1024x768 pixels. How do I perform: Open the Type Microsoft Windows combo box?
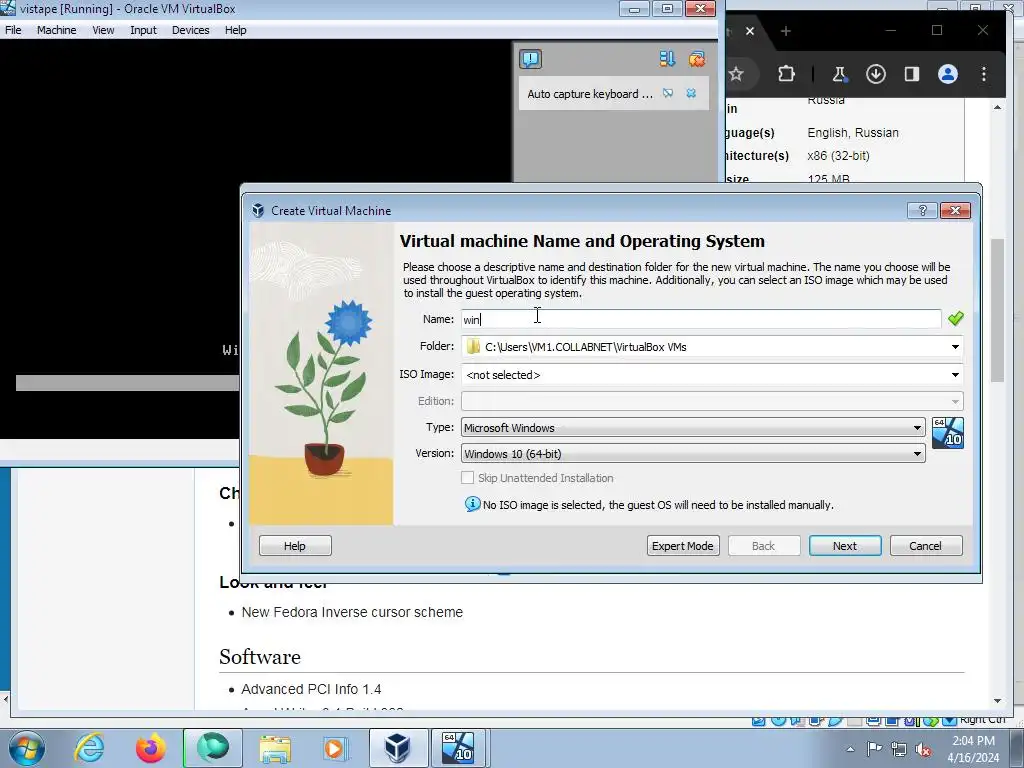tap(693, 428)
